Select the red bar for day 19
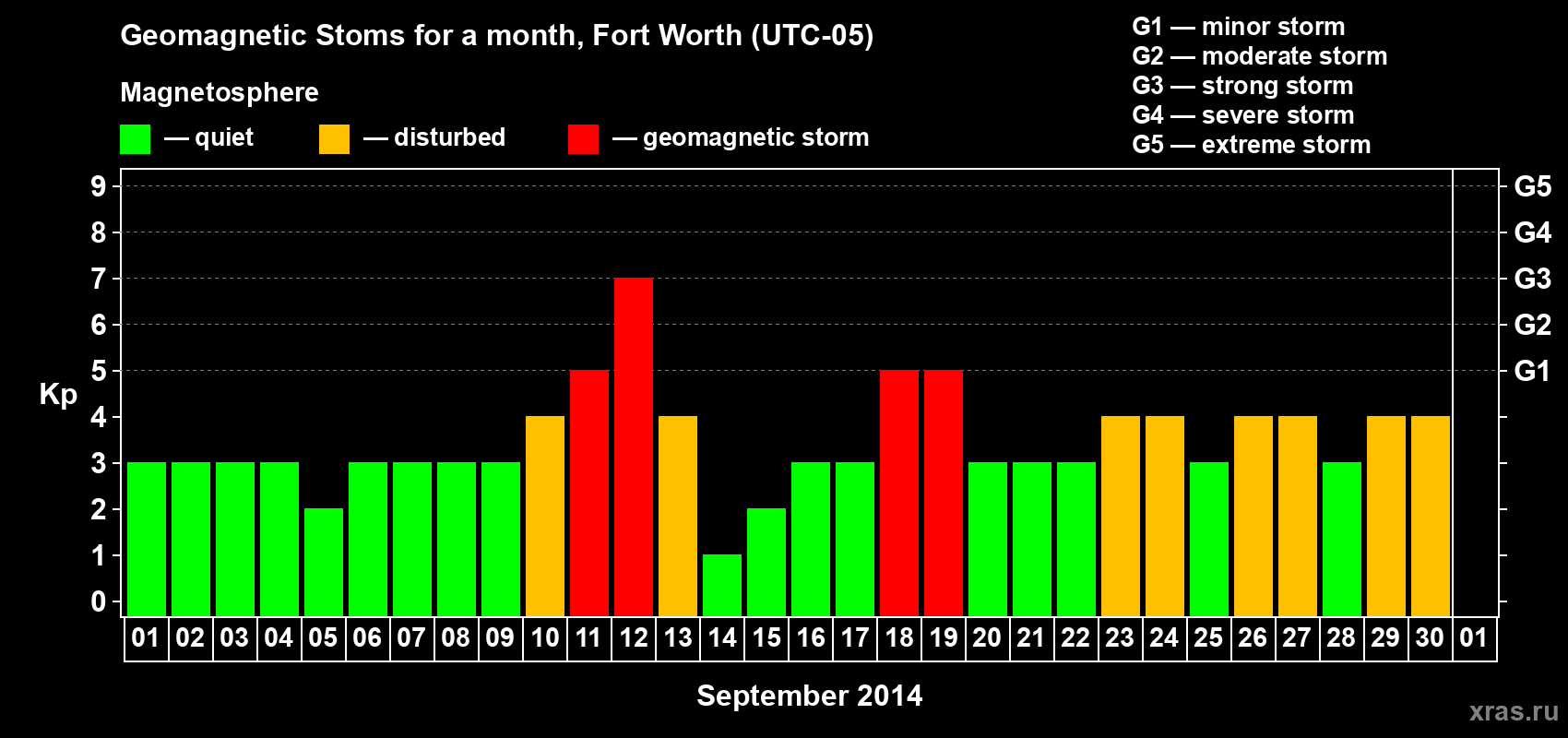Screen dimensions: 1568x738 pyautogui.click(x=944, y=493)
